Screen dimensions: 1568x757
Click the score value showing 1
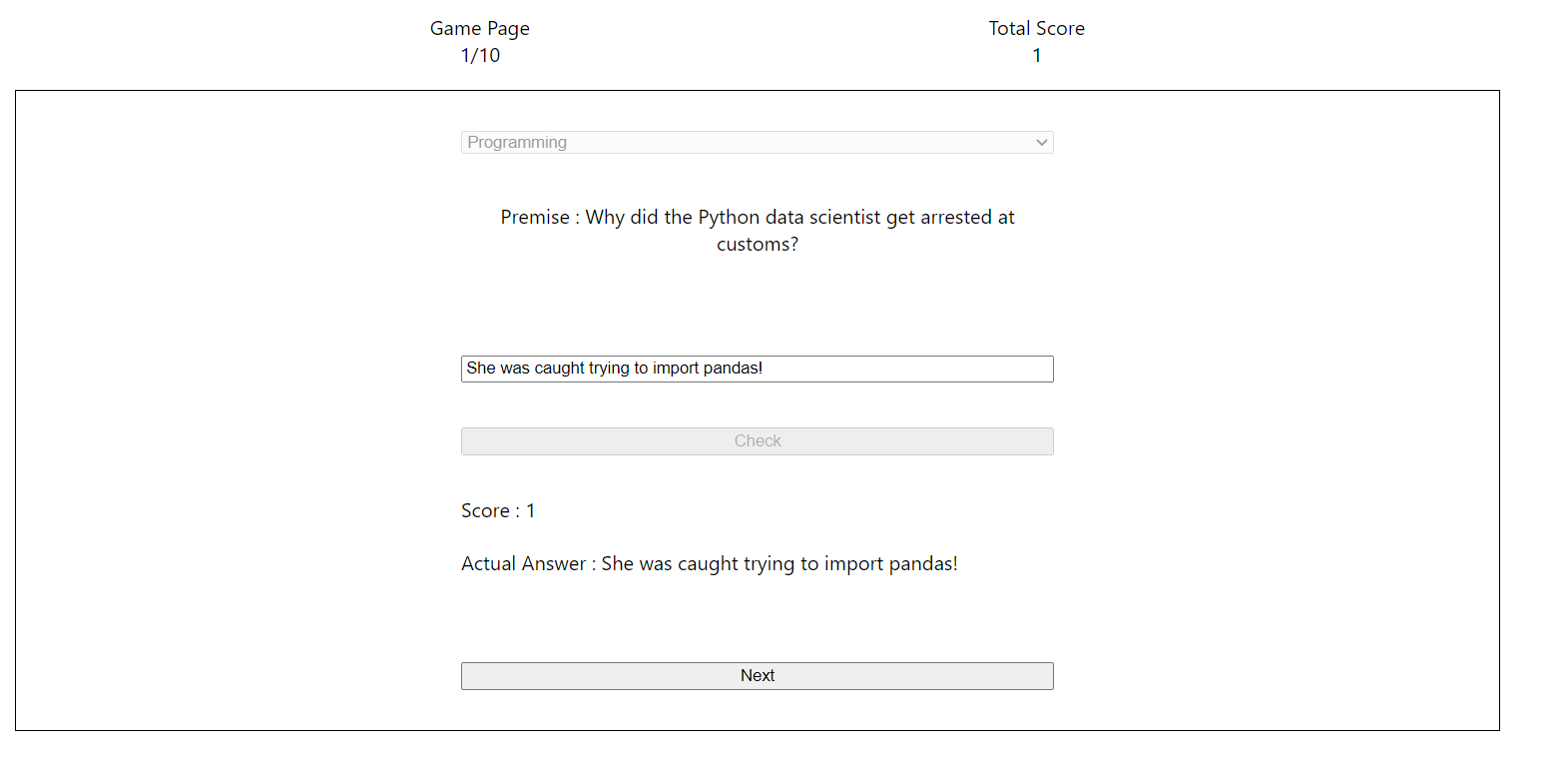click(x=1036, y=55)
